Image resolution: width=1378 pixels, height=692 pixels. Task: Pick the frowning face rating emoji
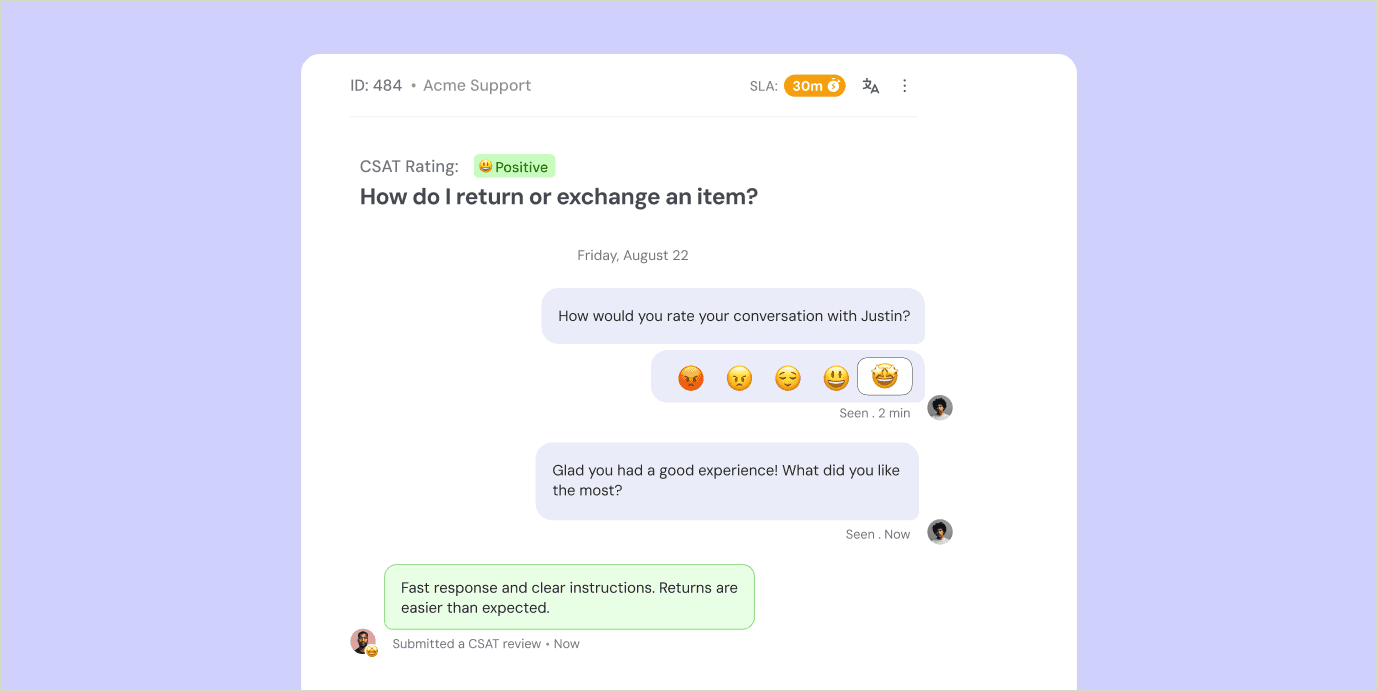click(739, 378)
